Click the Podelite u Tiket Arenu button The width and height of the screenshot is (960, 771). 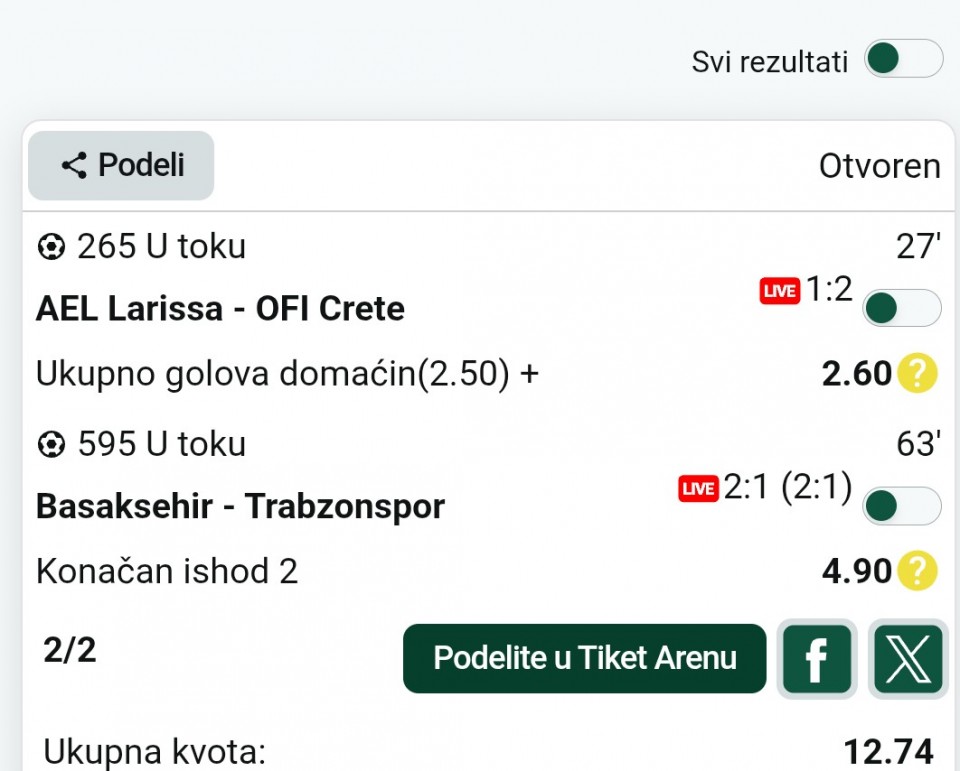coord(585,658)
